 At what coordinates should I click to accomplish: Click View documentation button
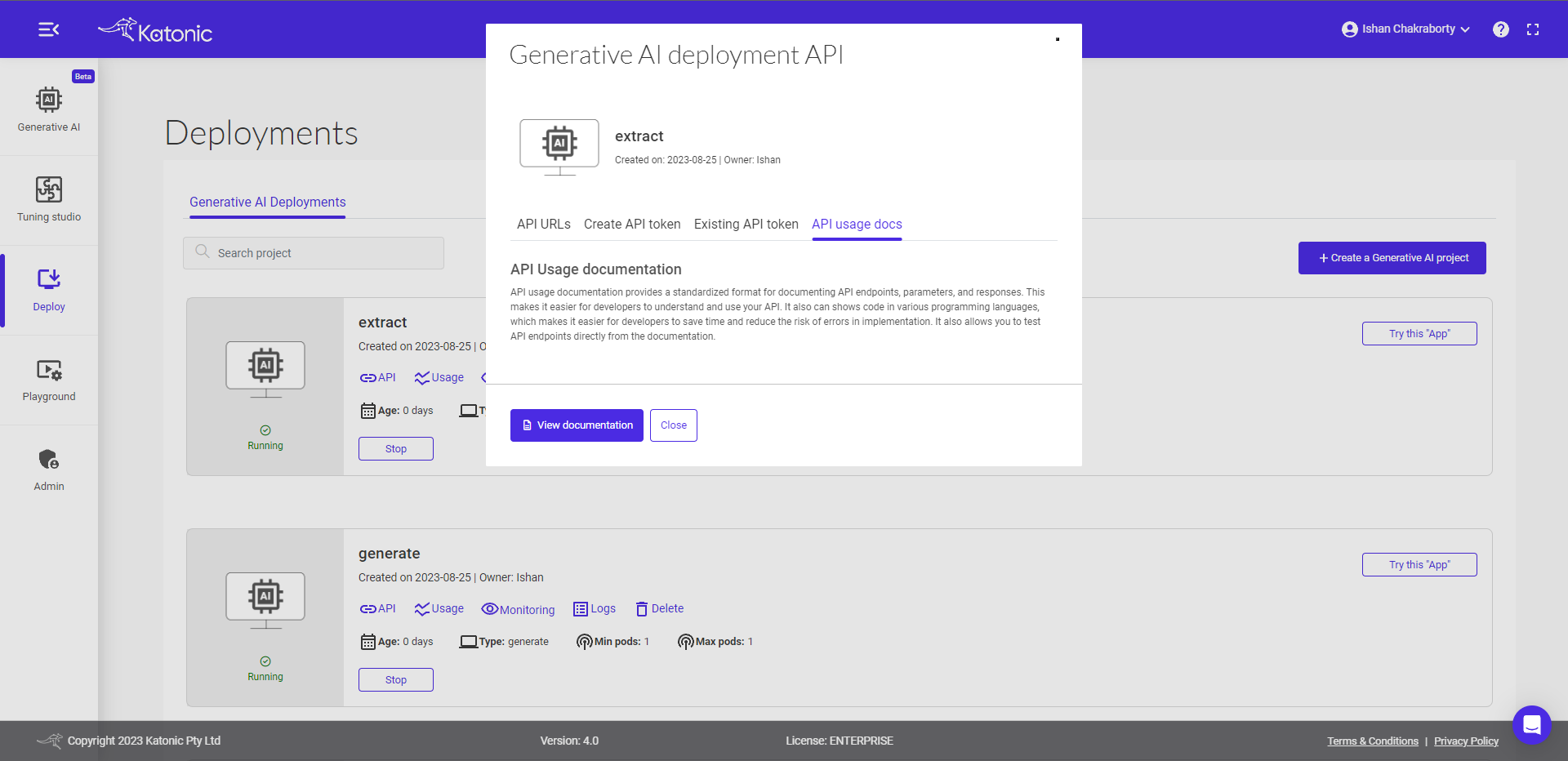click(x=577, y=425)
